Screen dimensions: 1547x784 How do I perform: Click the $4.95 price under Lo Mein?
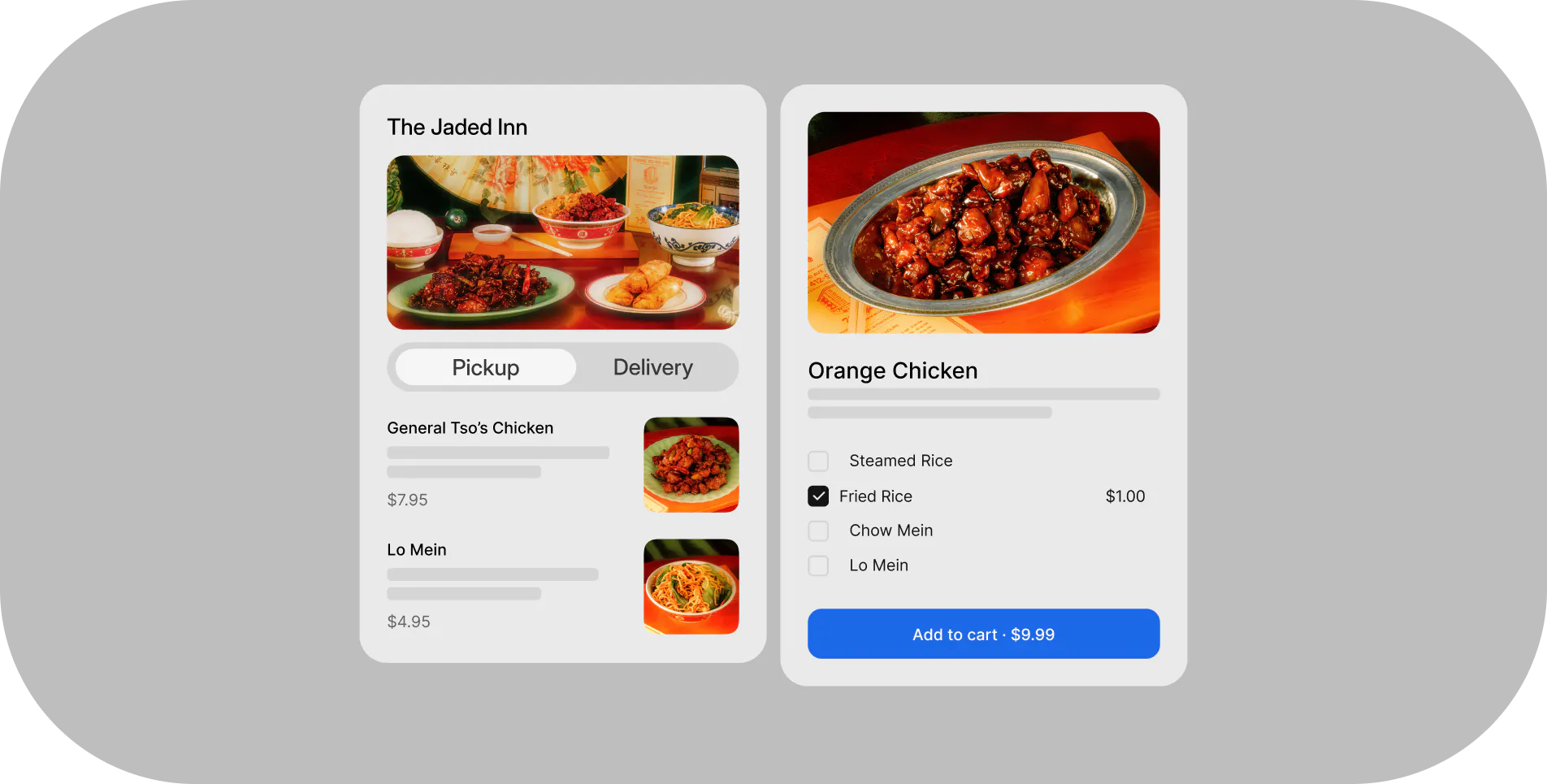(x=409, y=622)
